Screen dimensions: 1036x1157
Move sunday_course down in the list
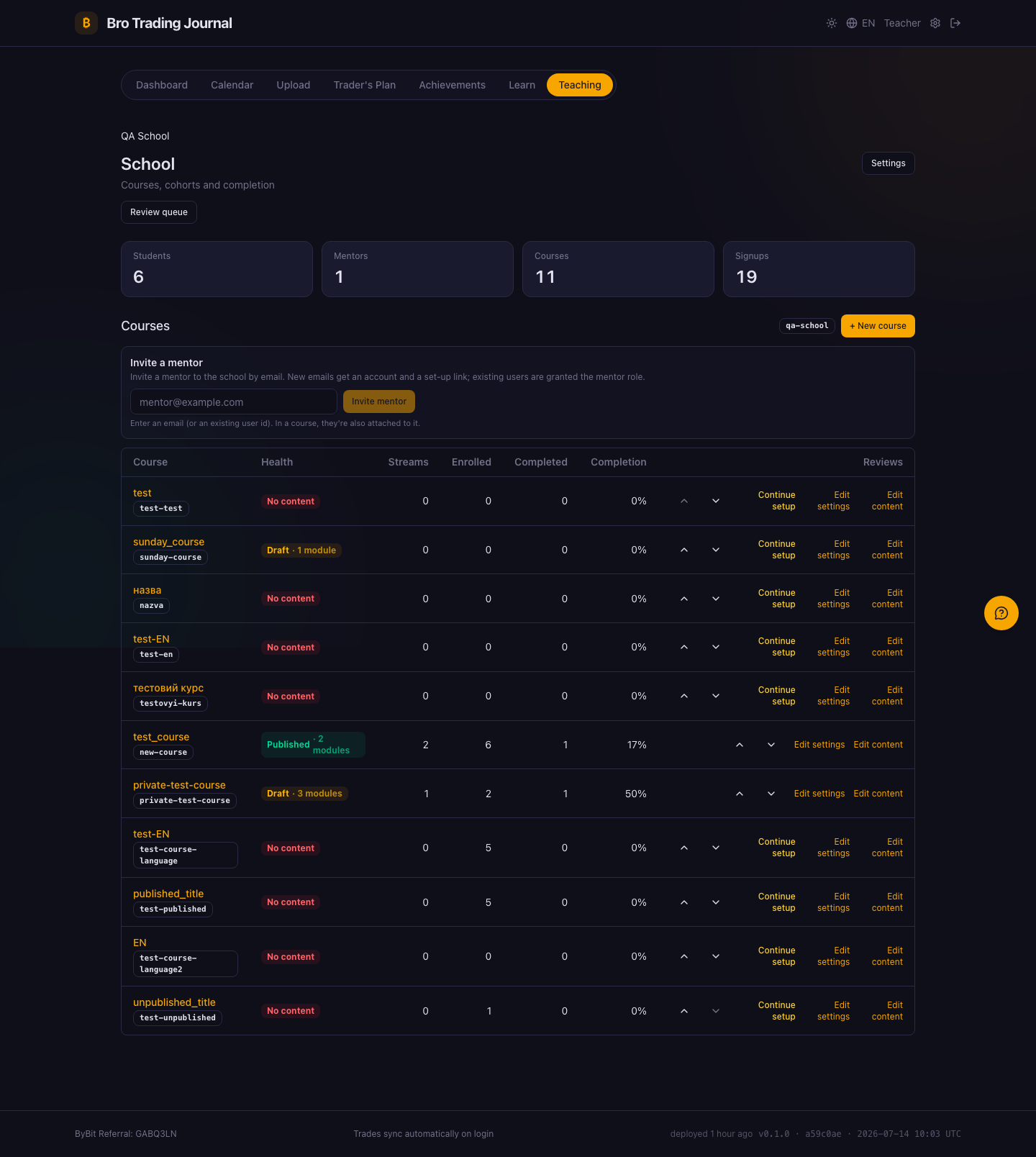coord(716,550)
